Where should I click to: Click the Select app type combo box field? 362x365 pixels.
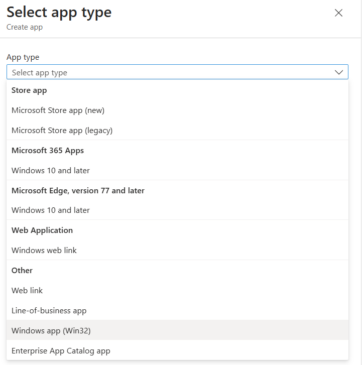[177, 72]
